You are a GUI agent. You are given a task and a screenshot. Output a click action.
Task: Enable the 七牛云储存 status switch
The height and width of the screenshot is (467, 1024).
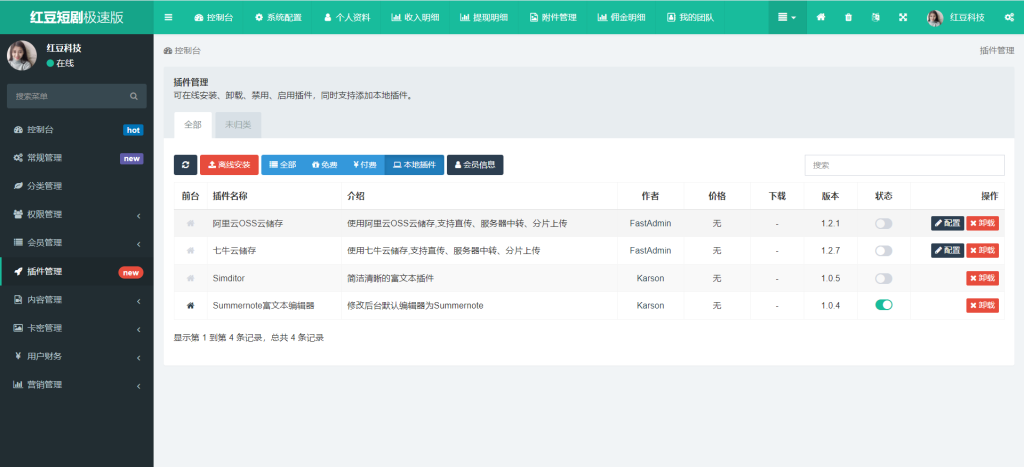pos(884,251)
